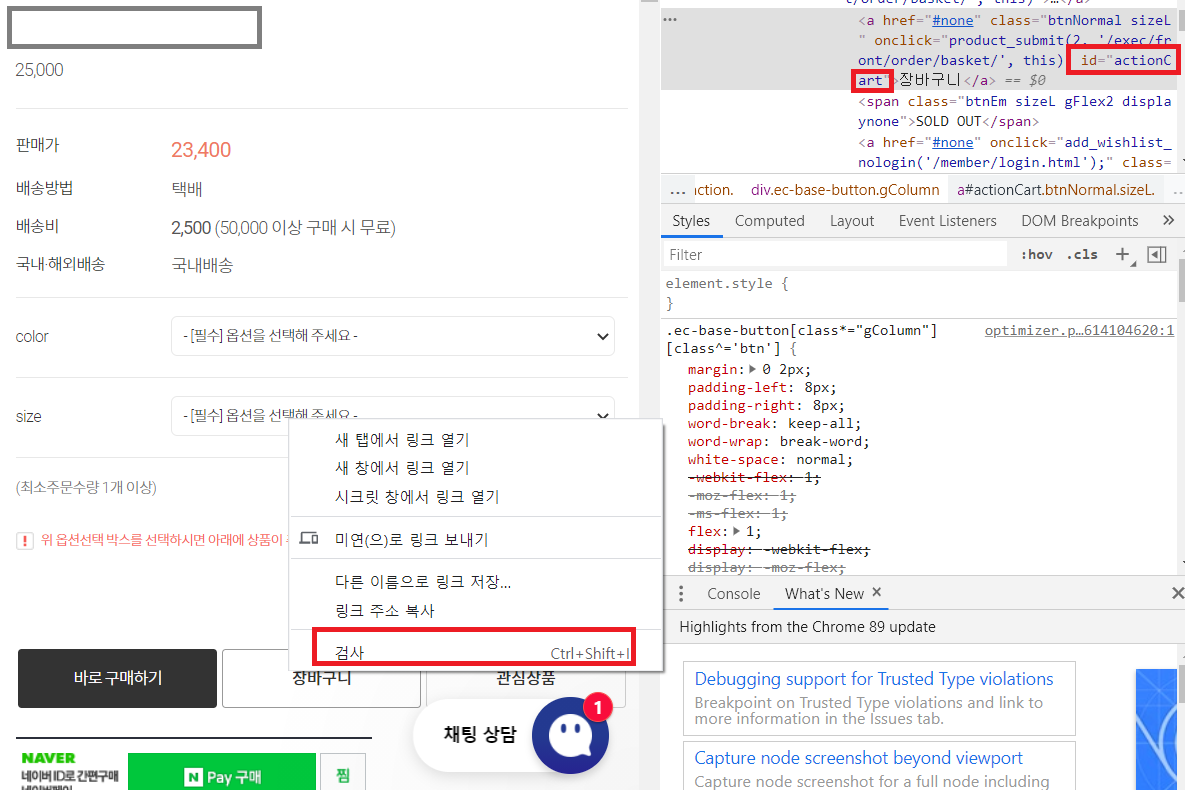
Task: Click the add new style rule plus icon
Action: pyautogui.click(x=1123, y=255)
